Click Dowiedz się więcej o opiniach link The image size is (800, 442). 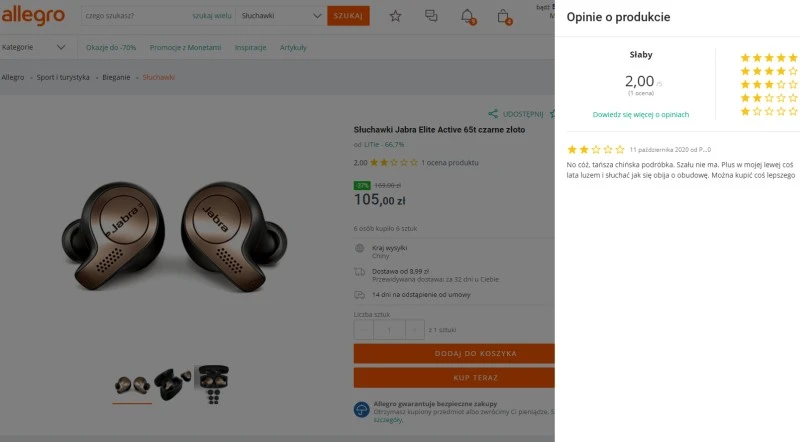640,114
